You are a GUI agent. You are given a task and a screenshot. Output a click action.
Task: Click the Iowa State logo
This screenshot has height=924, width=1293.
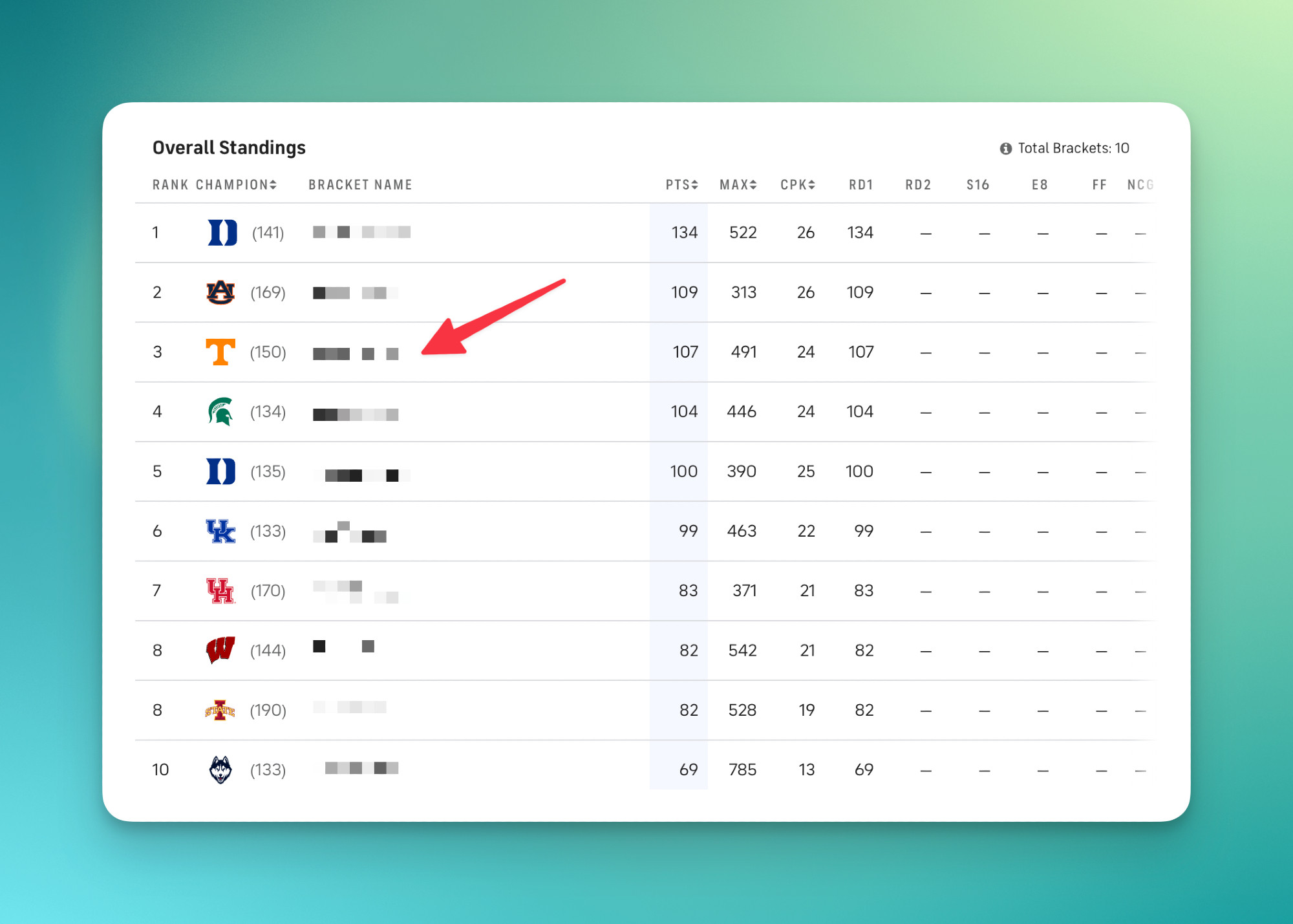(220, 710)
